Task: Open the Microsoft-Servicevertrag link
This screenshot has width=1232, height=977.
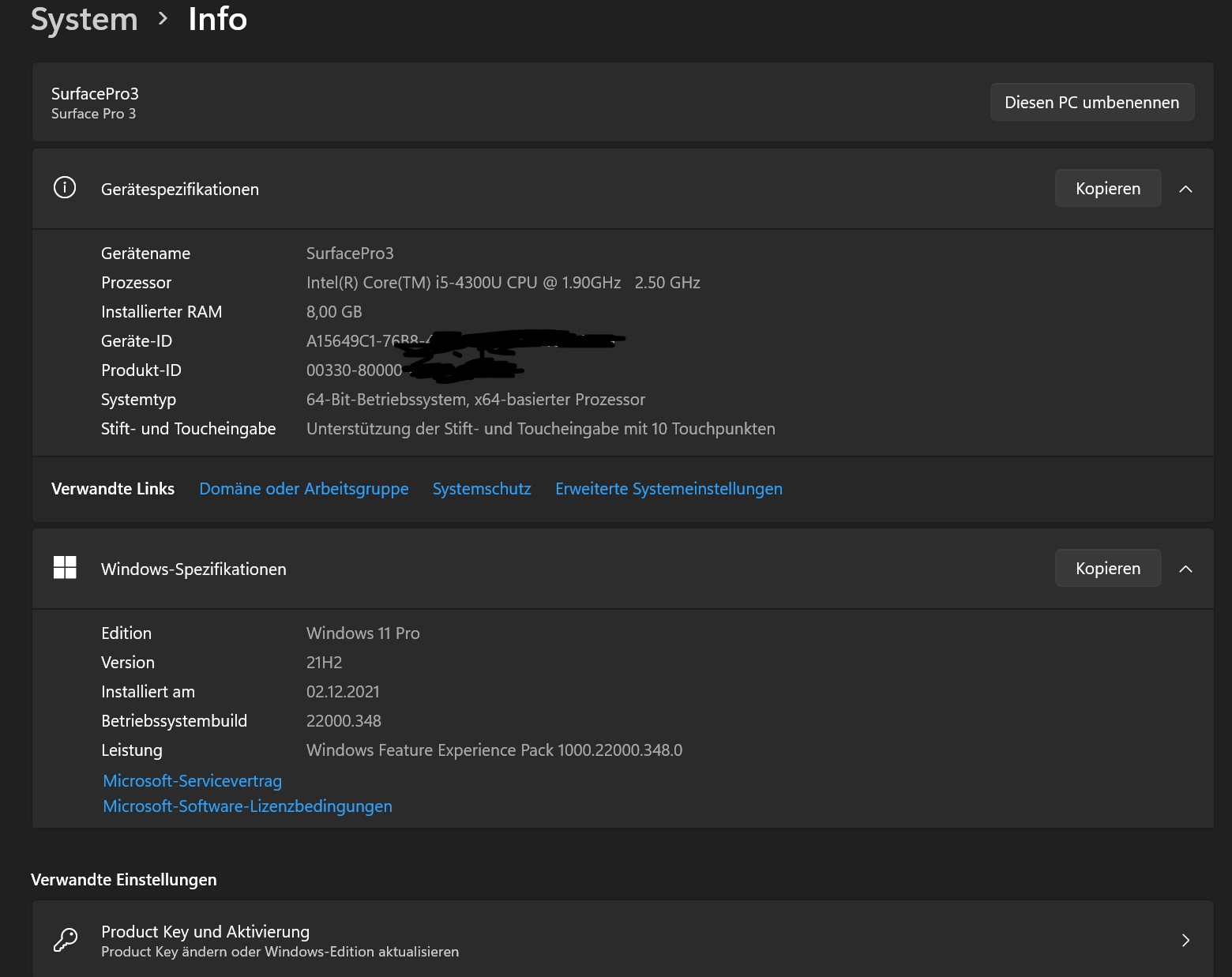Action: pyautogui.click(x=193, y=781)
